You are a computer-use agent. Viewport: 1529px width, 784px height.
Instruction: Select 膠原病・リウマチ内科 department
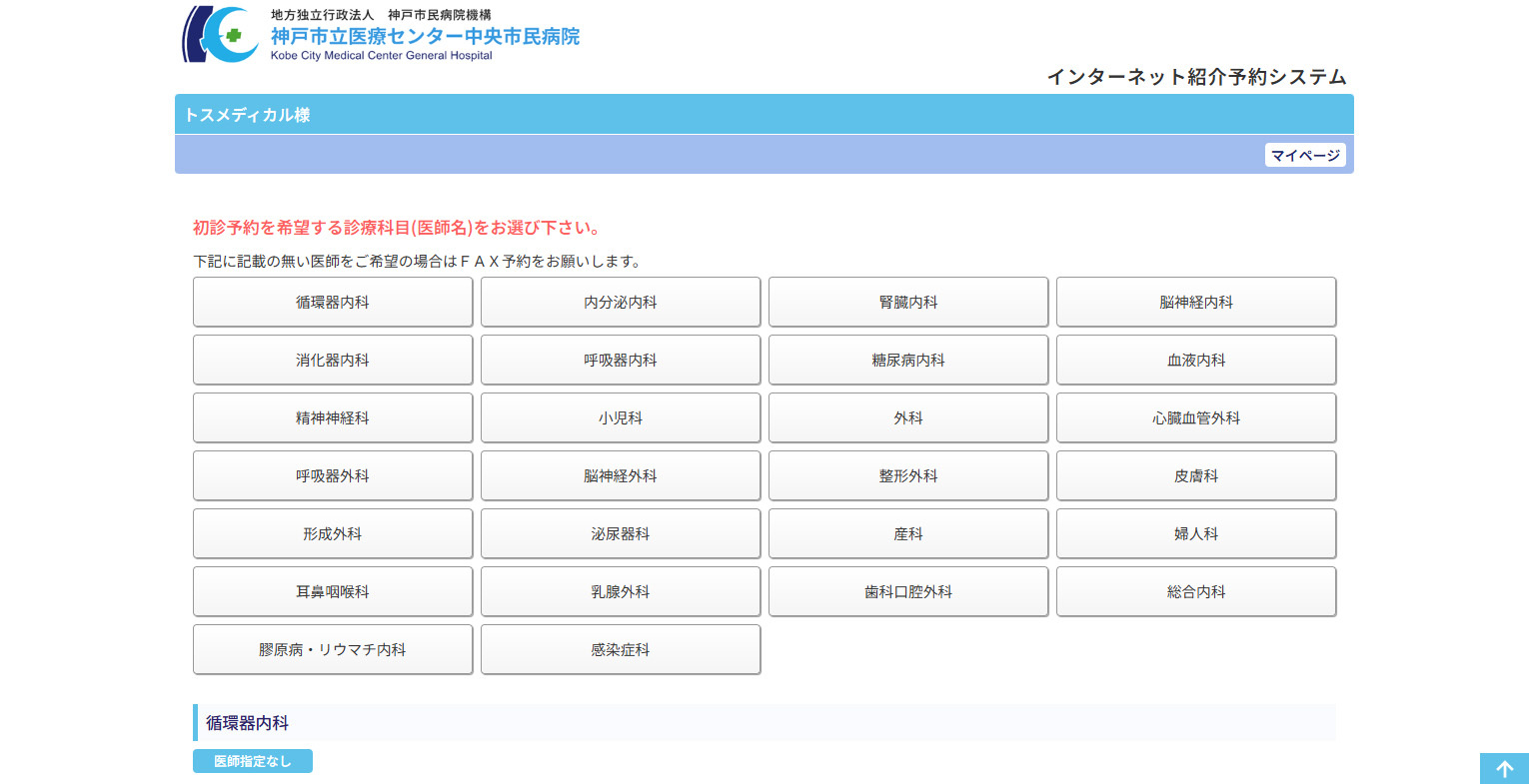coord(333,649)
